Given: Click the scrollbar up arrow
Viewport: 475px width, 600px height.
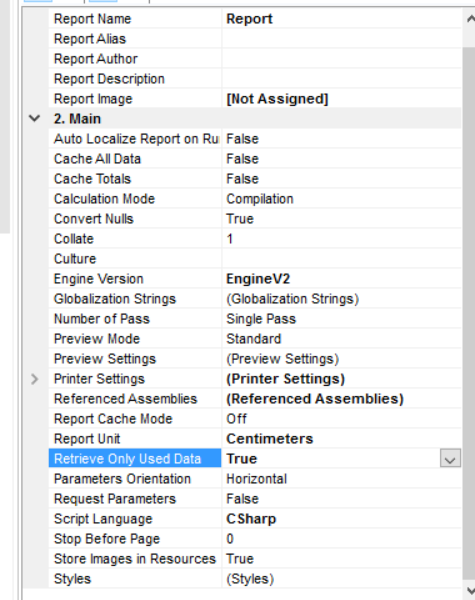Looking at the screenshot, I should (x=470, y=19).
